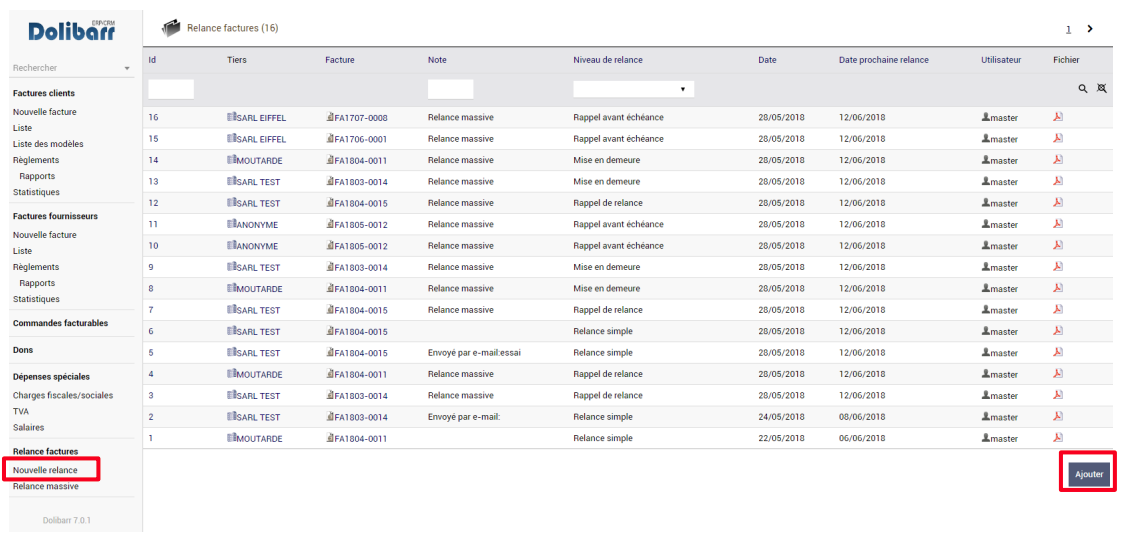Sort by Date prochaine relance column

884,60
